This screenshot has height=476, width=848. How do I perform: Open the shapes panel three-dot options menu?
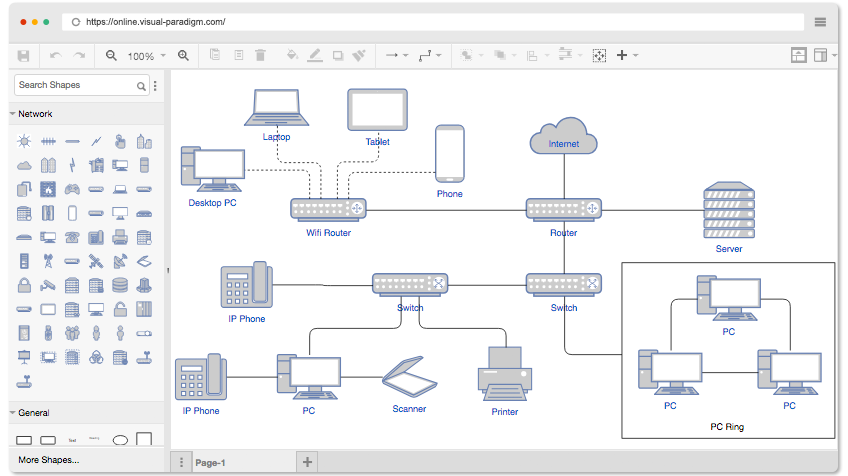(155, 85)
